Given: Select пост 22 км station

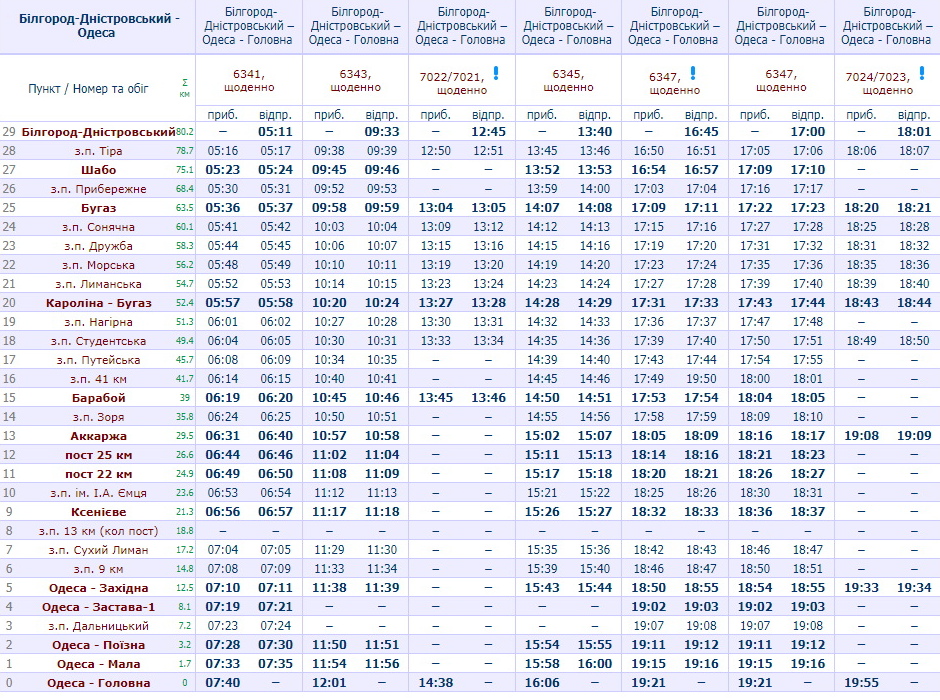Looking at the screenshot, I should point(98,475).
